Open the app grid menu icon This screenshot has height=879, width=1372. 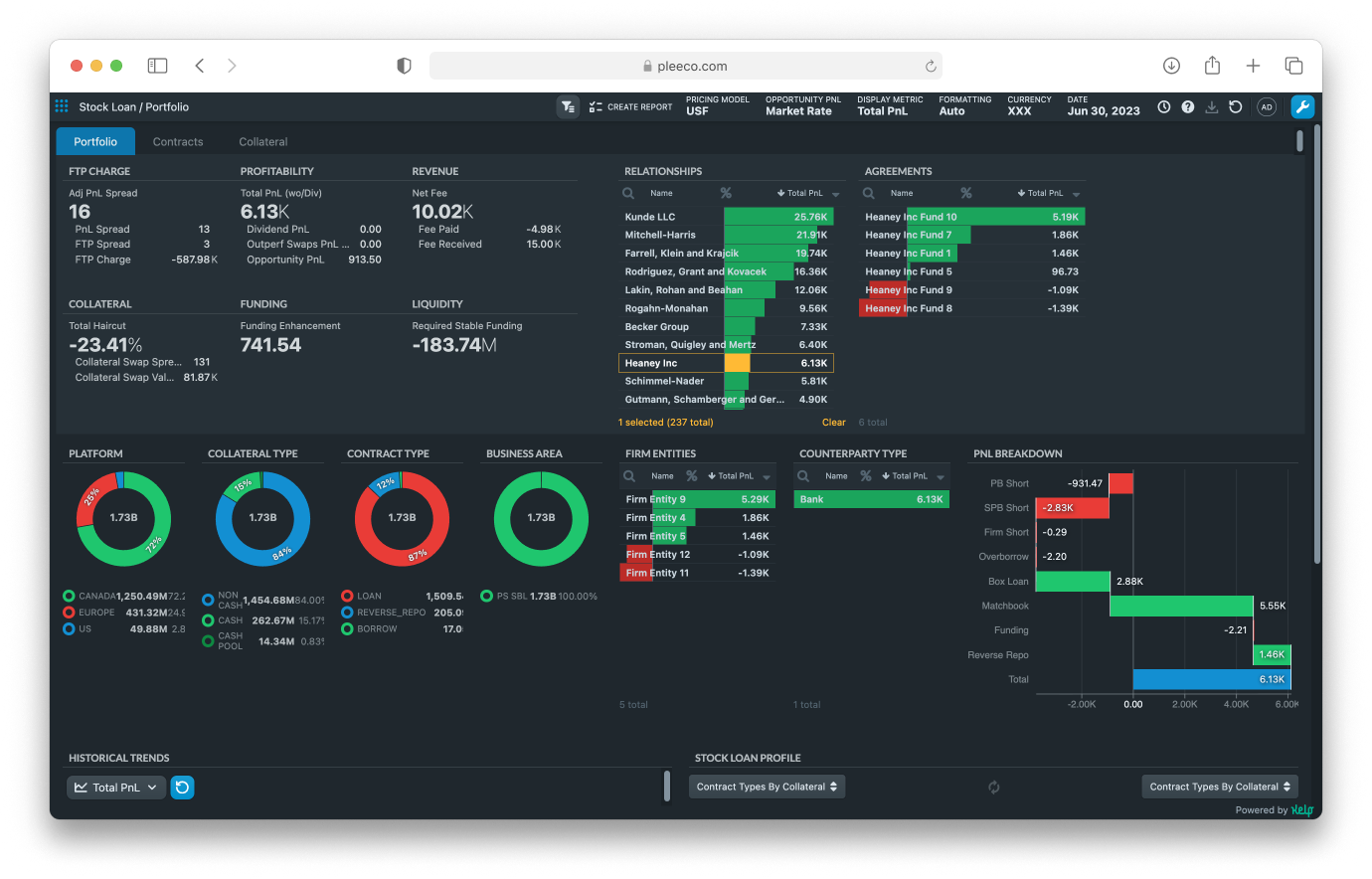62,106
